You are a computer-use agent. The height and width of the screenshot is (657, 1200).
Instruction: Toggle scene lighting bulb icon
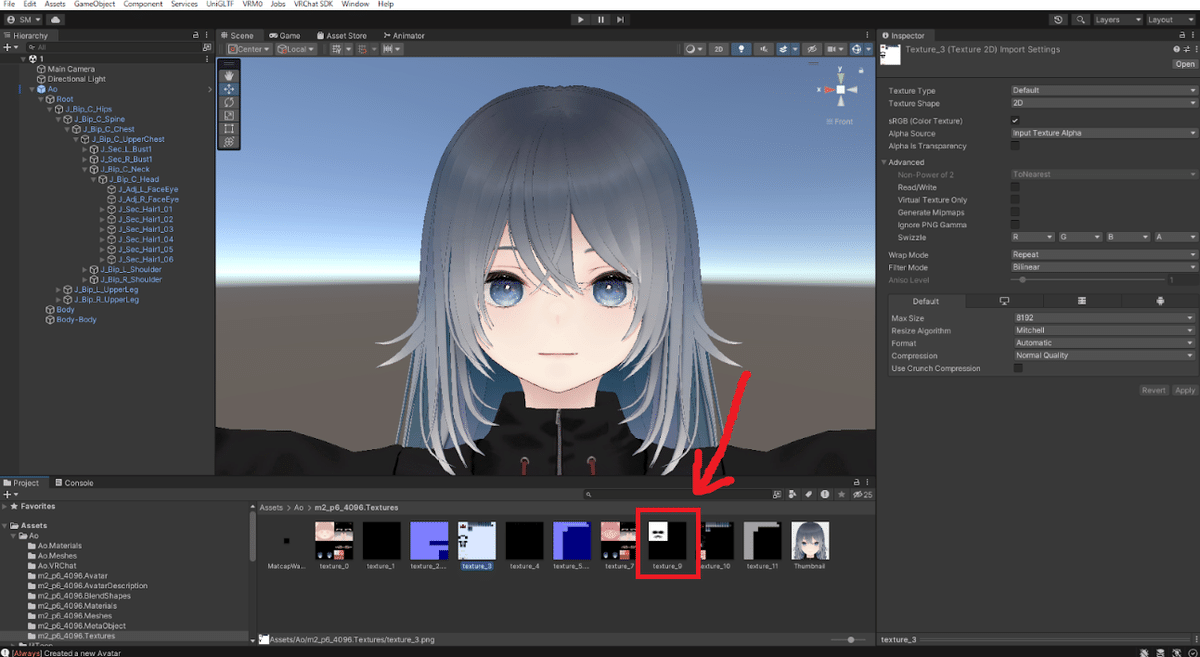(741, 49)
